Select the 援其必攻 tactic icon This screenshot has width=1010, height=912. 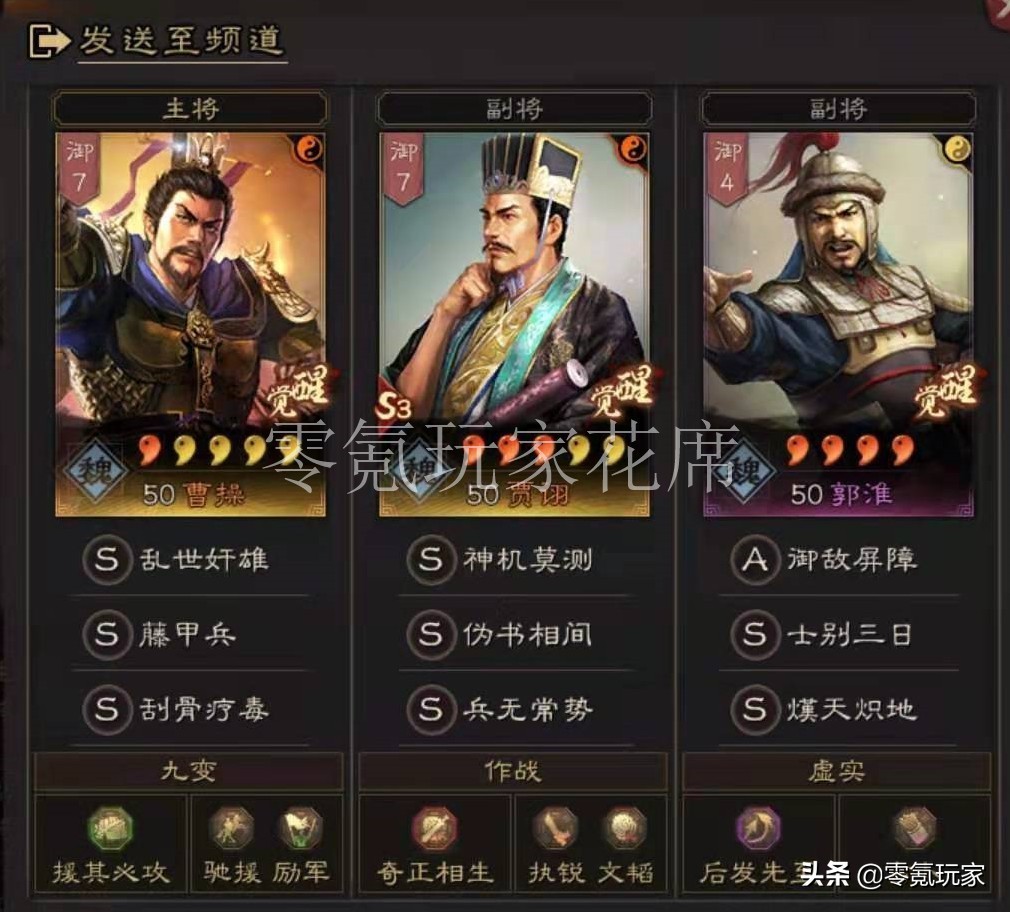pyautogui.click(x=110, y=829)
